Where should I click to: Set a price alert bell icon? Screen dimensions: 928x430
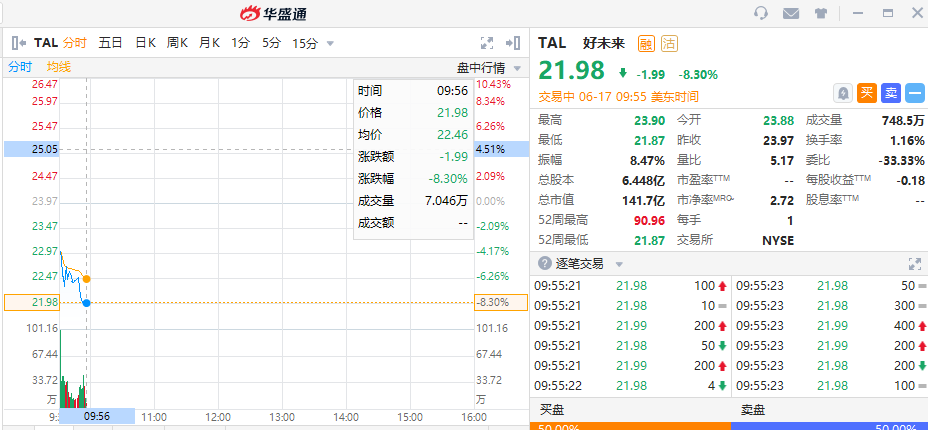[843, 93]
